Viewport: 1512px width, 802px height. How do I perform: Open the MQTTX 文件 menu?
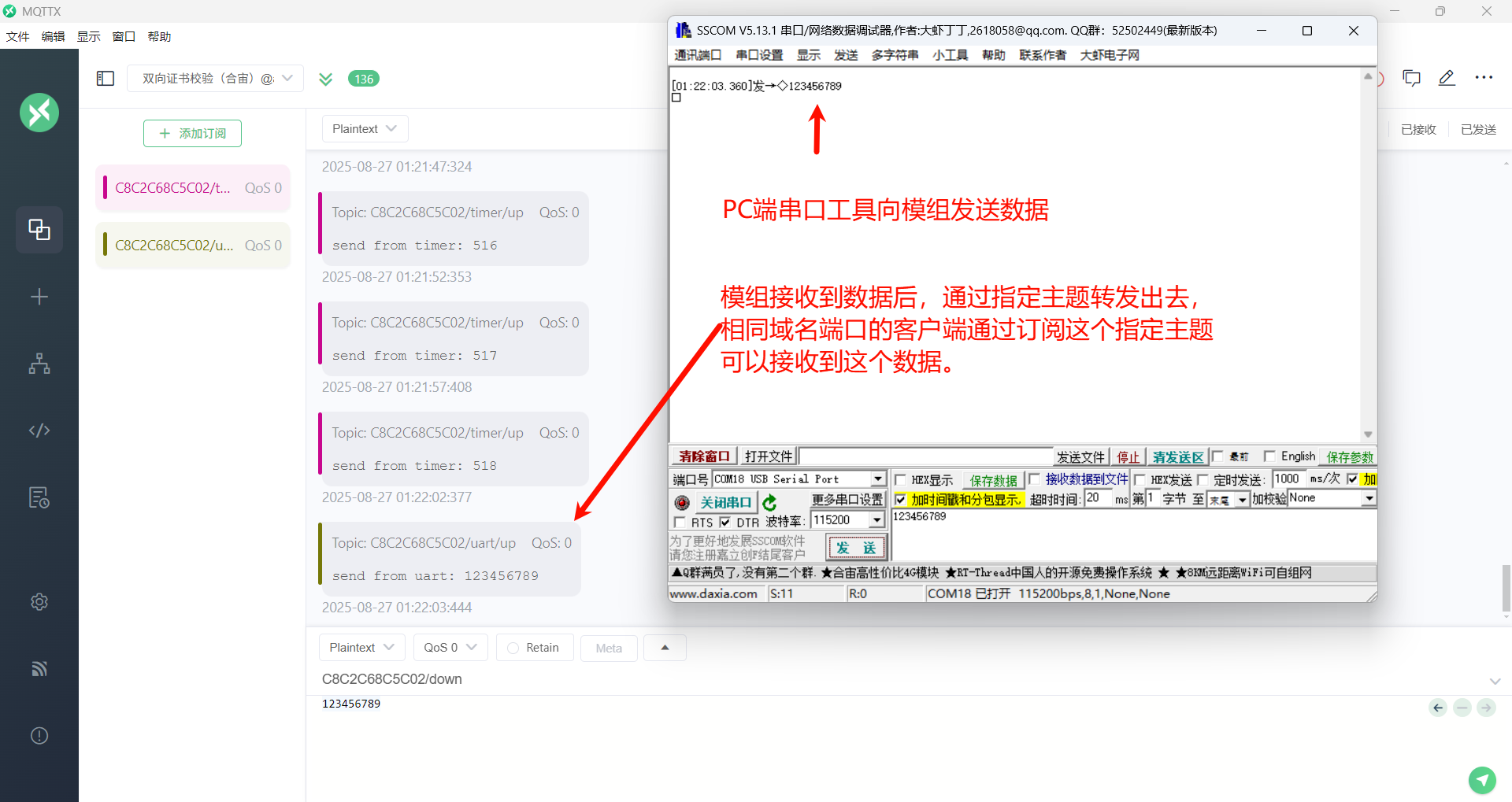pyautogui.click(x=17, y=37)
